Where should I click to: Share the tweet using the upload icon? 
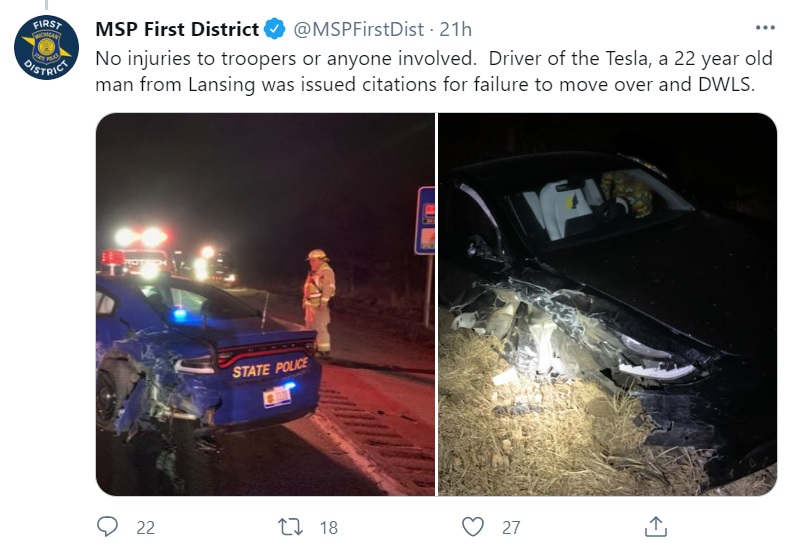(656, 526)
